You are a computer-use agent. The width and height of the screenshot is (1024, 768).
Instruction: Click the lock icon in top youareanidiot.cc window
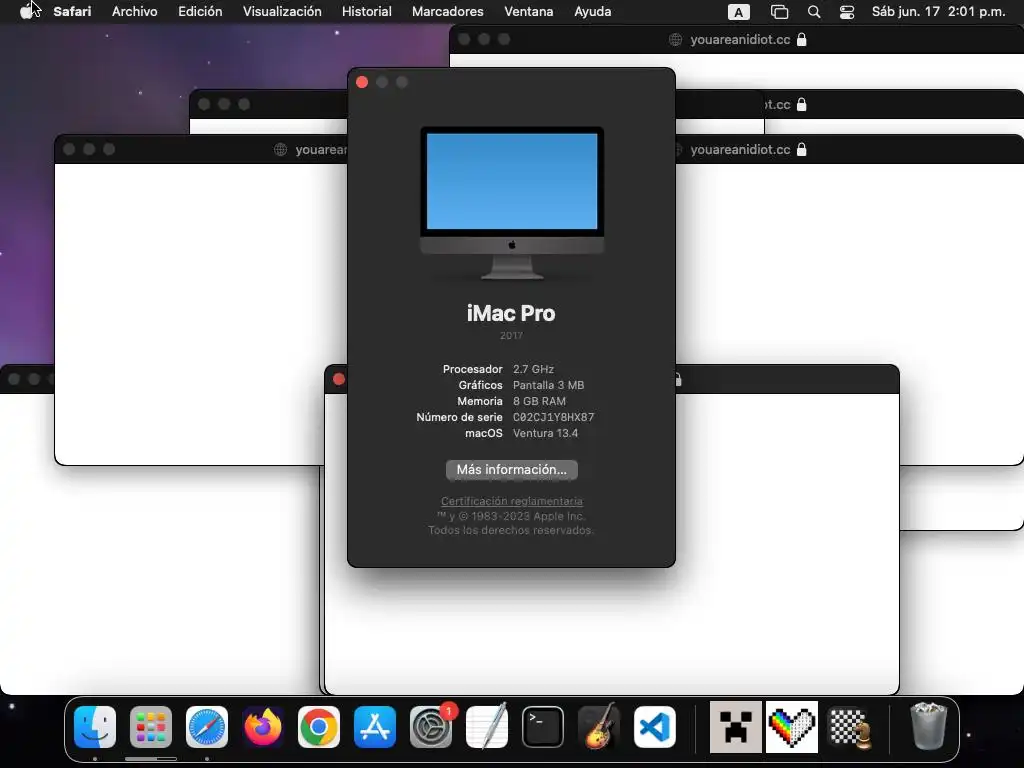click(802, 39)
